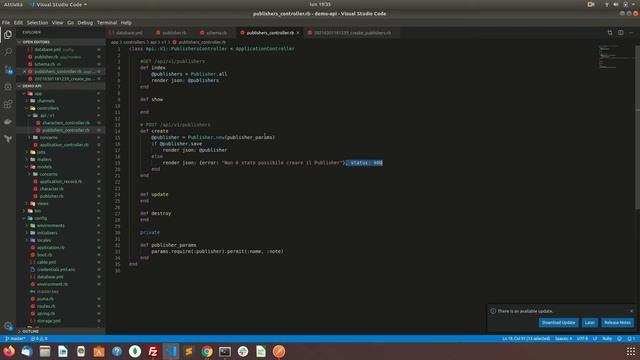Collapse the DEMO-API project section
The height and width of the screenshot is (360, 640).
pyautogui.click(x=60, y=86)
